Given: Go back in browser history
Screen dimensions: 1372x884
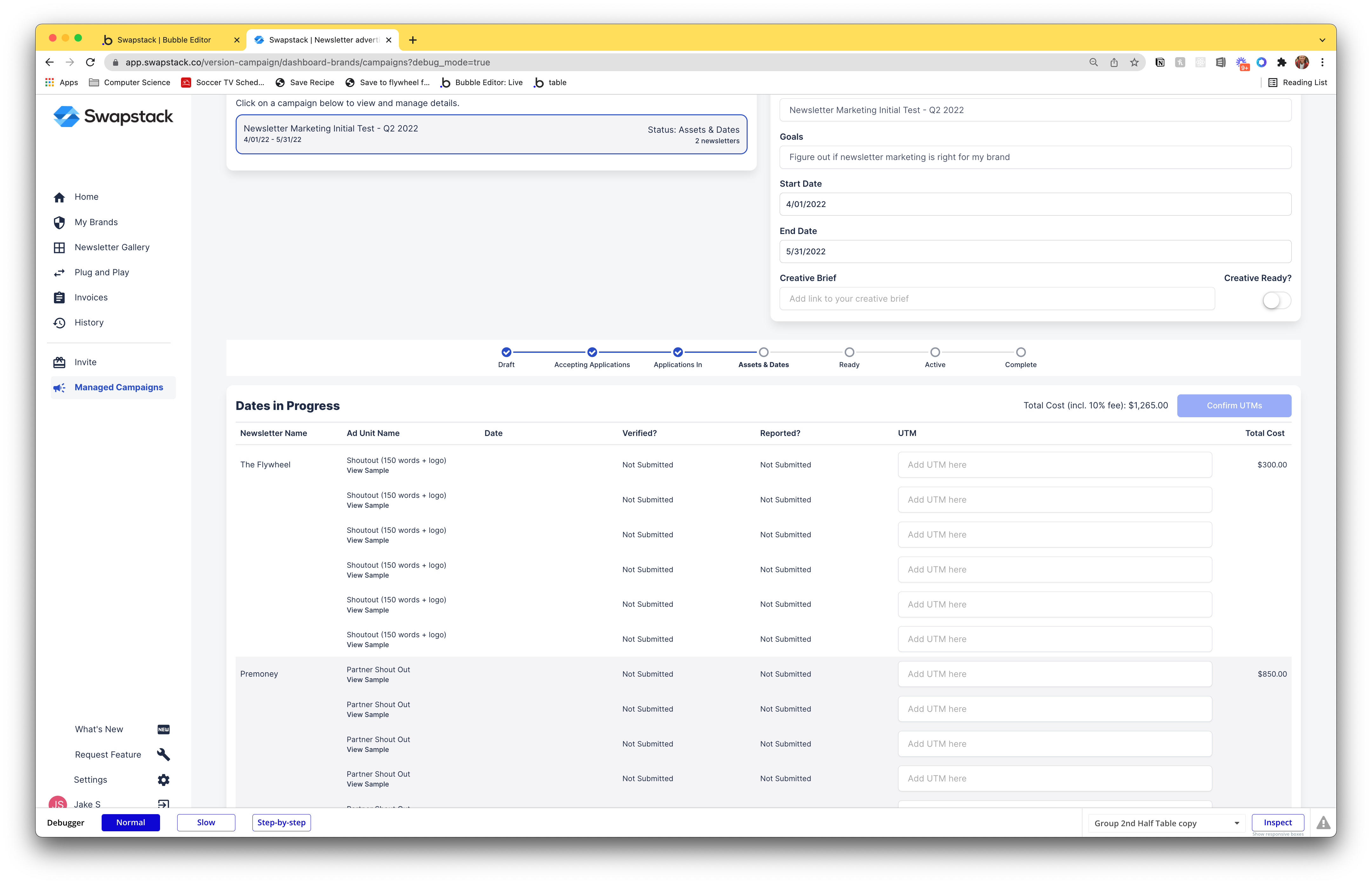Looking at the screenshot, I should coord(49,62).
